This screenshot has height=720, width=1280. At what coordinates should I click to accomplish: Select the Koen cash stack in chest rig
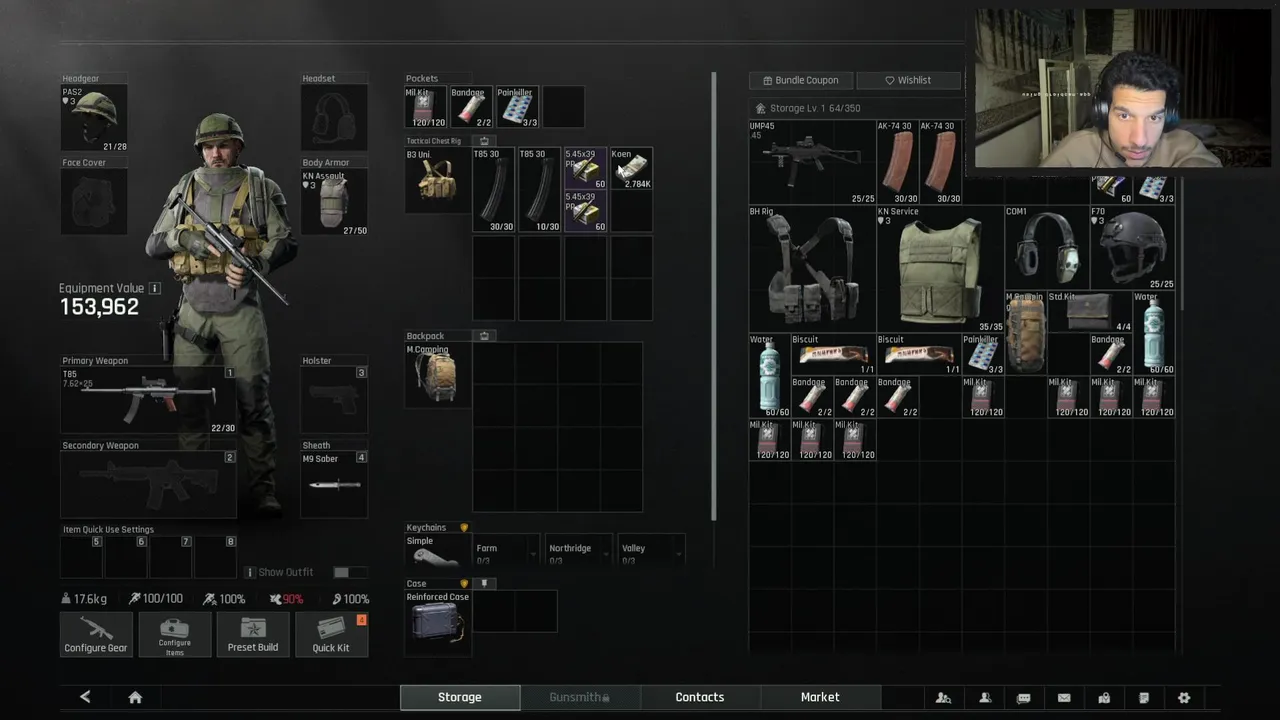[x=631, y=169]
